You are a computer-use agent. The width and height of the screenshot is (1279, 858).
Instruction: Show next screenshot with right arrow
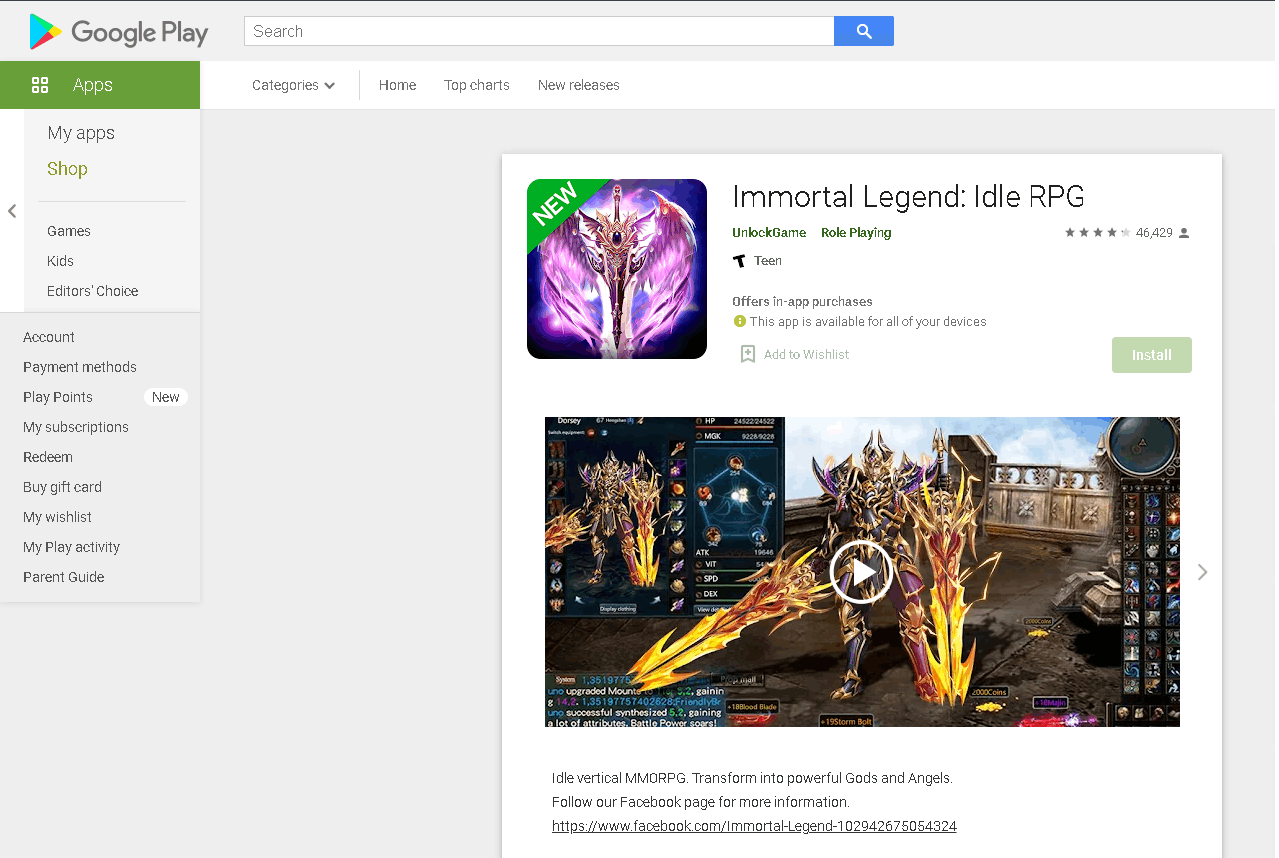[1202, 572]
